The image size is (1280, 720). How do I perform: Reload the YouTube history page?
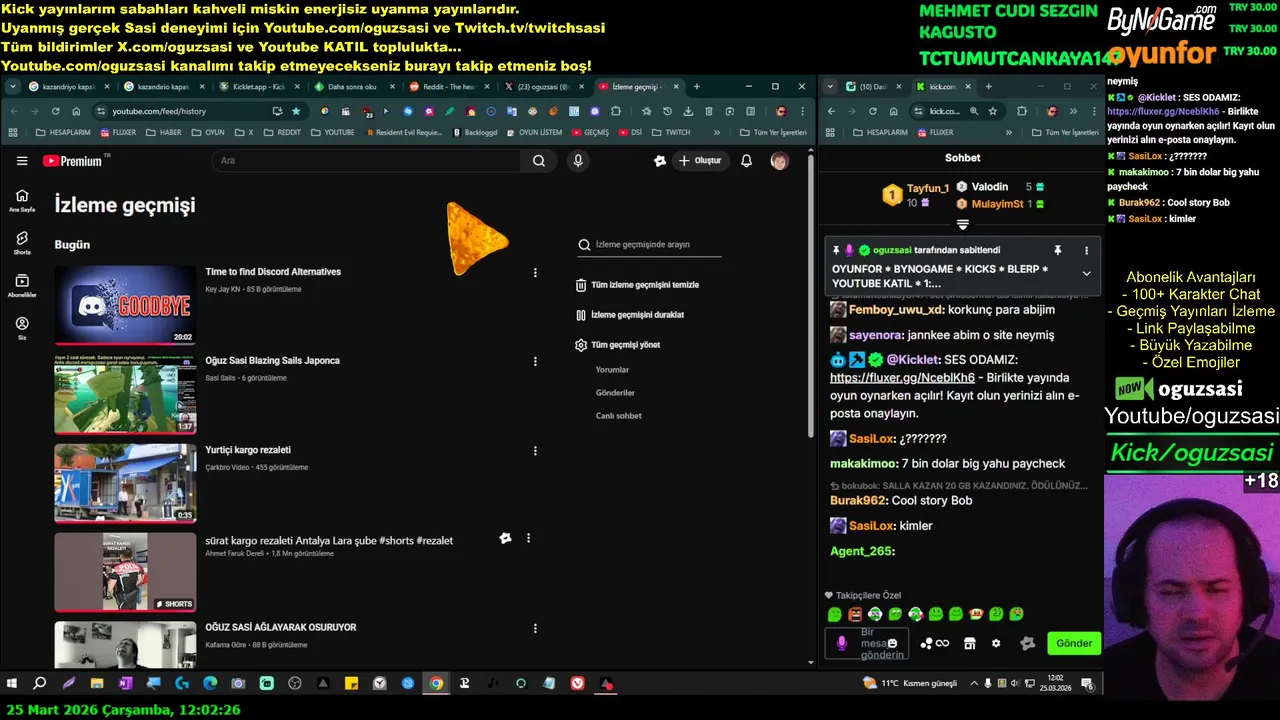(x=55, y=111)
